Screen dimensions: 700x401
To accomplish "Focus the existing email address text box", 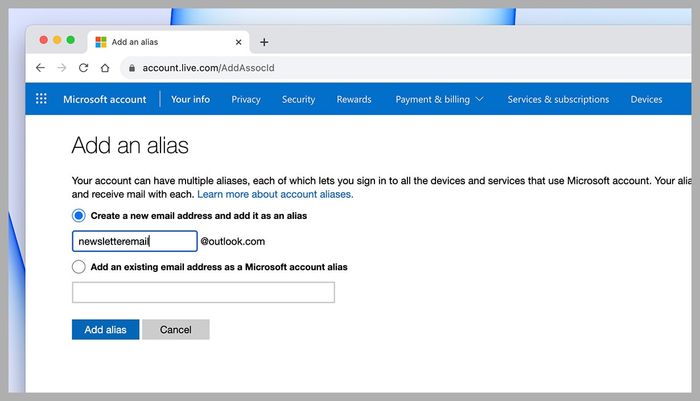I will click(x=203, y=292).
